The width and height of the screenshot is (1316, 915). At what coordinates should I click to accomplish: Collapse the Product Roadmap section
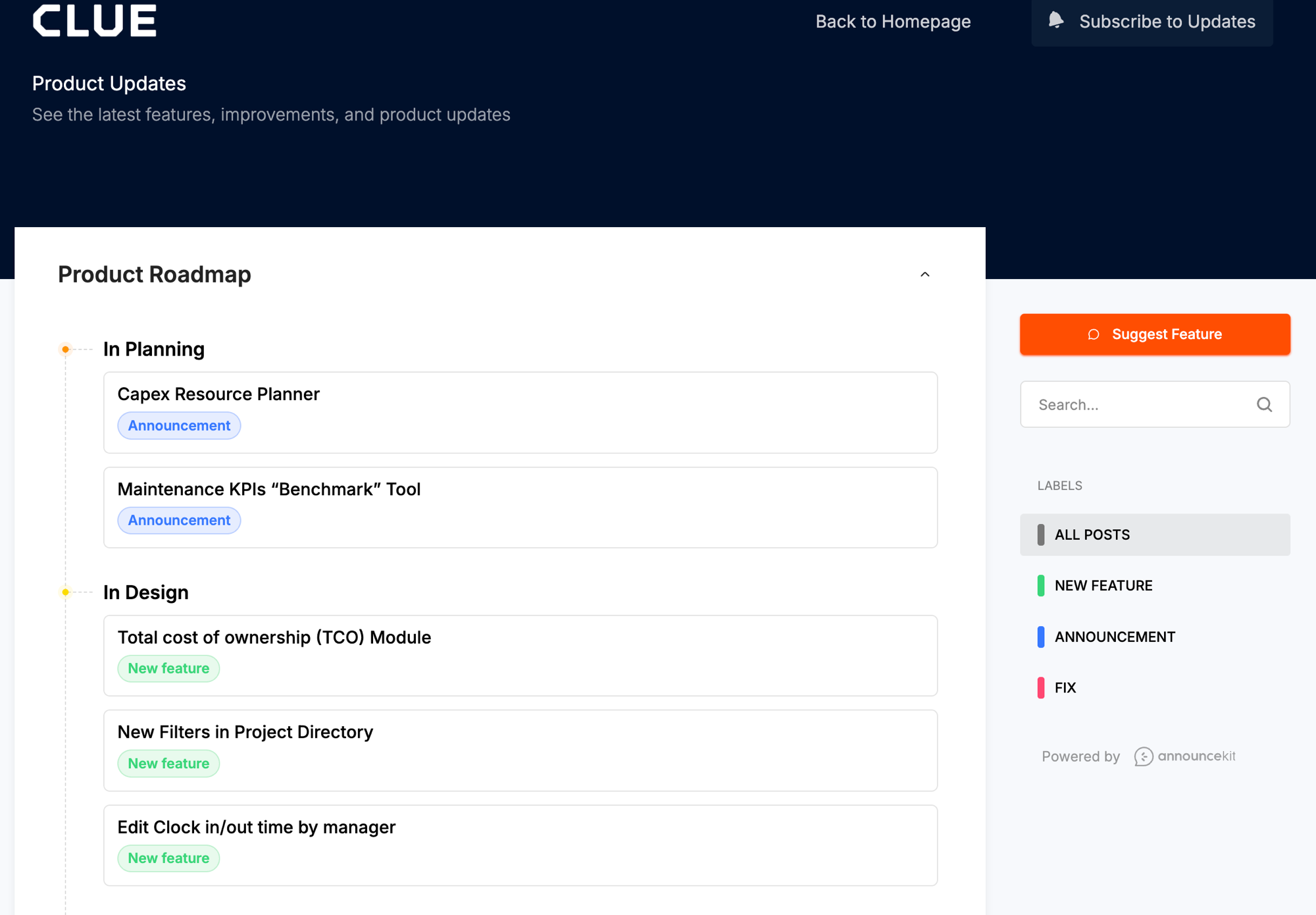coord(925,274)
